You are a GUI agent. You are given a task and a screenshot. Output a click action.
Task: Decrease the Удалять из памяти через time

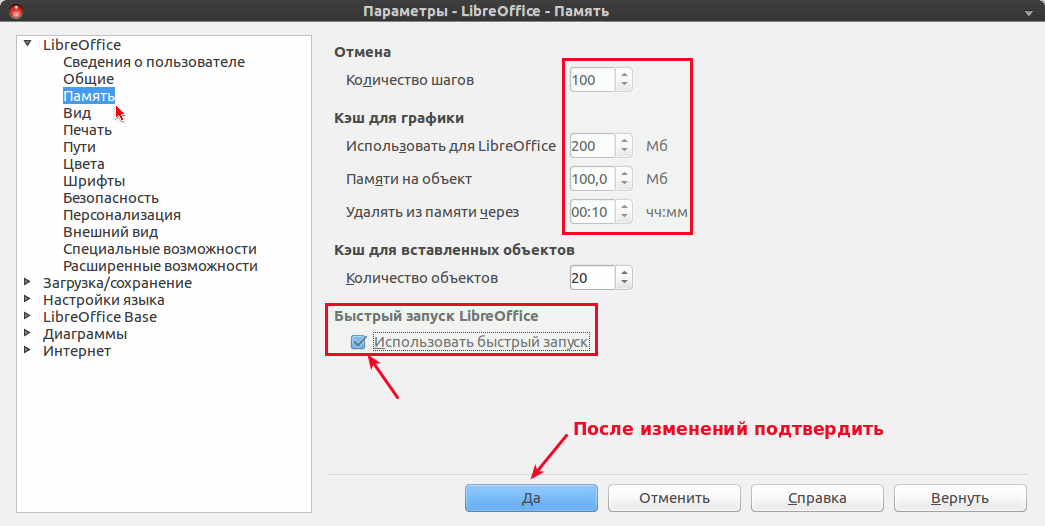[x=624, y=217]
